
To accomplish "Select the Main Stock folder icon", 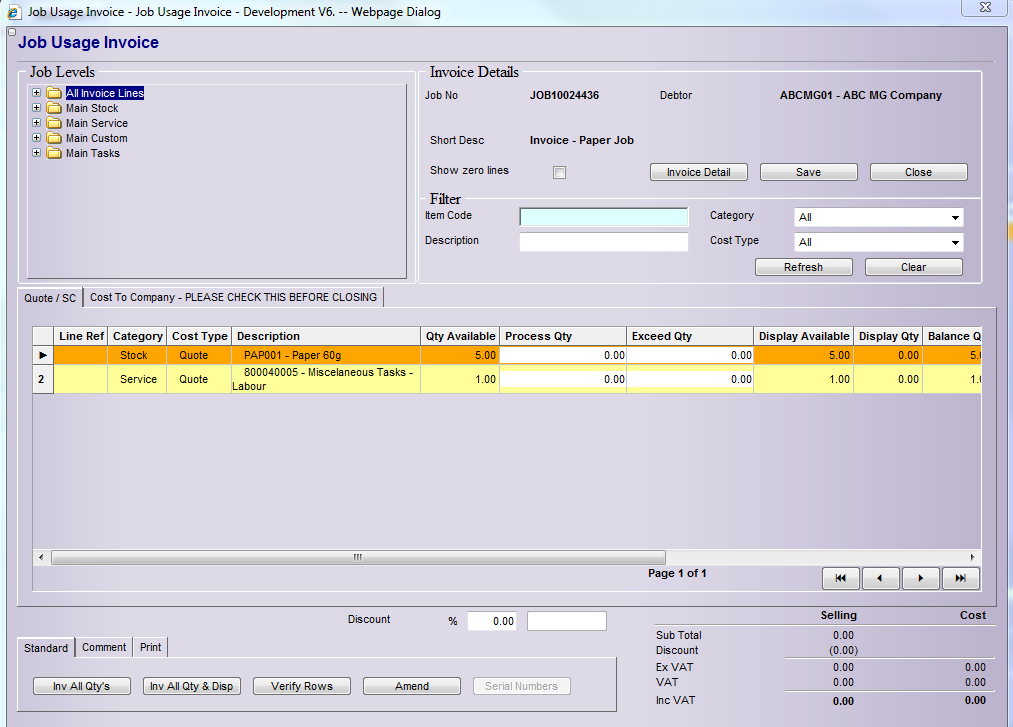I will click(x=54, y=108).
